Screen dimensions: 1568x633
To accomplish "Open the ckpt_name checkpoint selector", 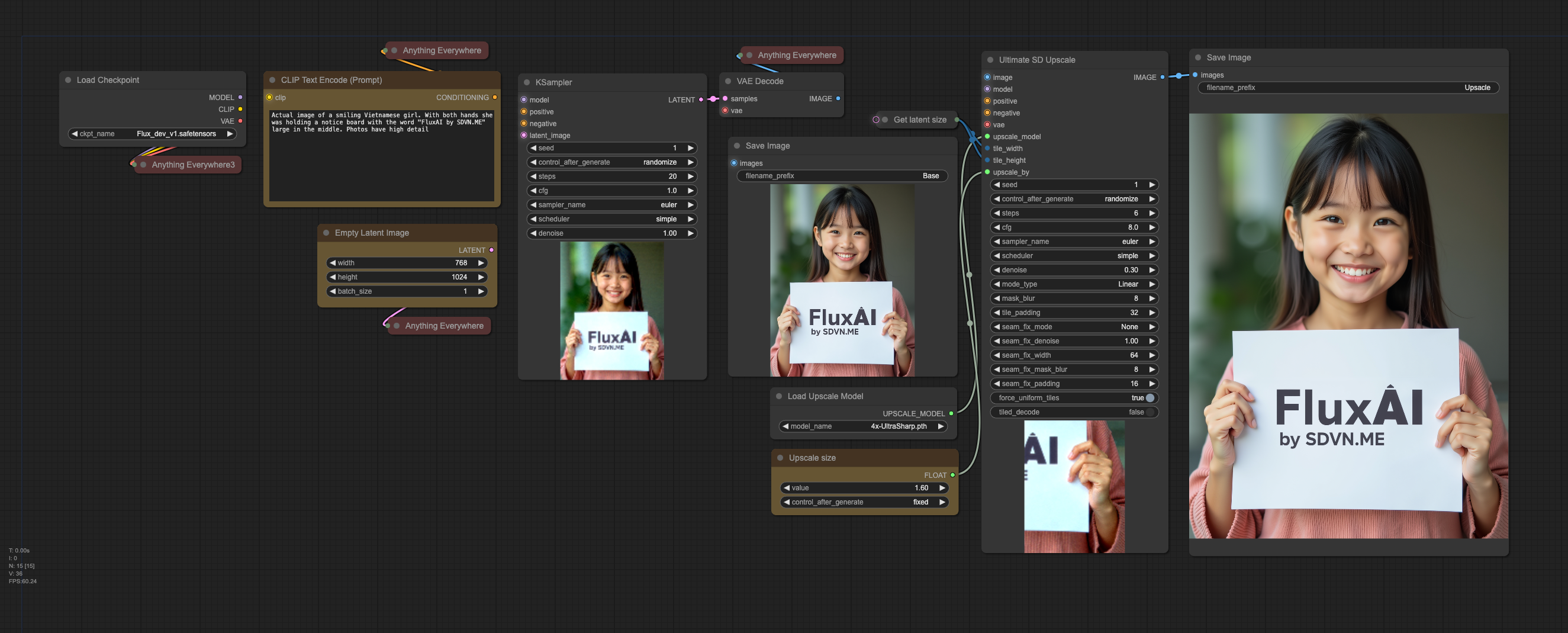I will tap(152, 134).
